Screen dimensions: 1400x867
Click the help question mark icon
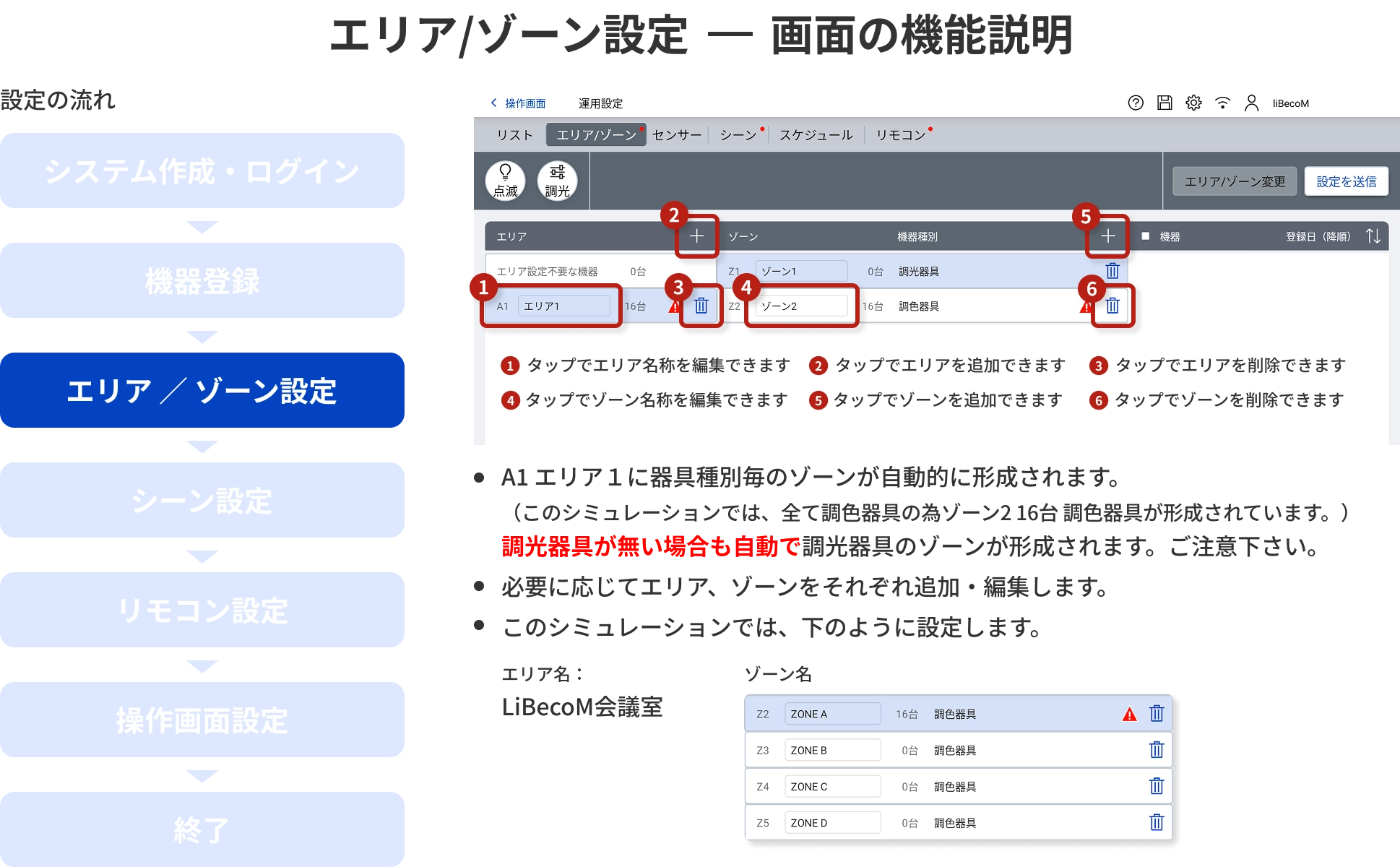[1136, 103]
